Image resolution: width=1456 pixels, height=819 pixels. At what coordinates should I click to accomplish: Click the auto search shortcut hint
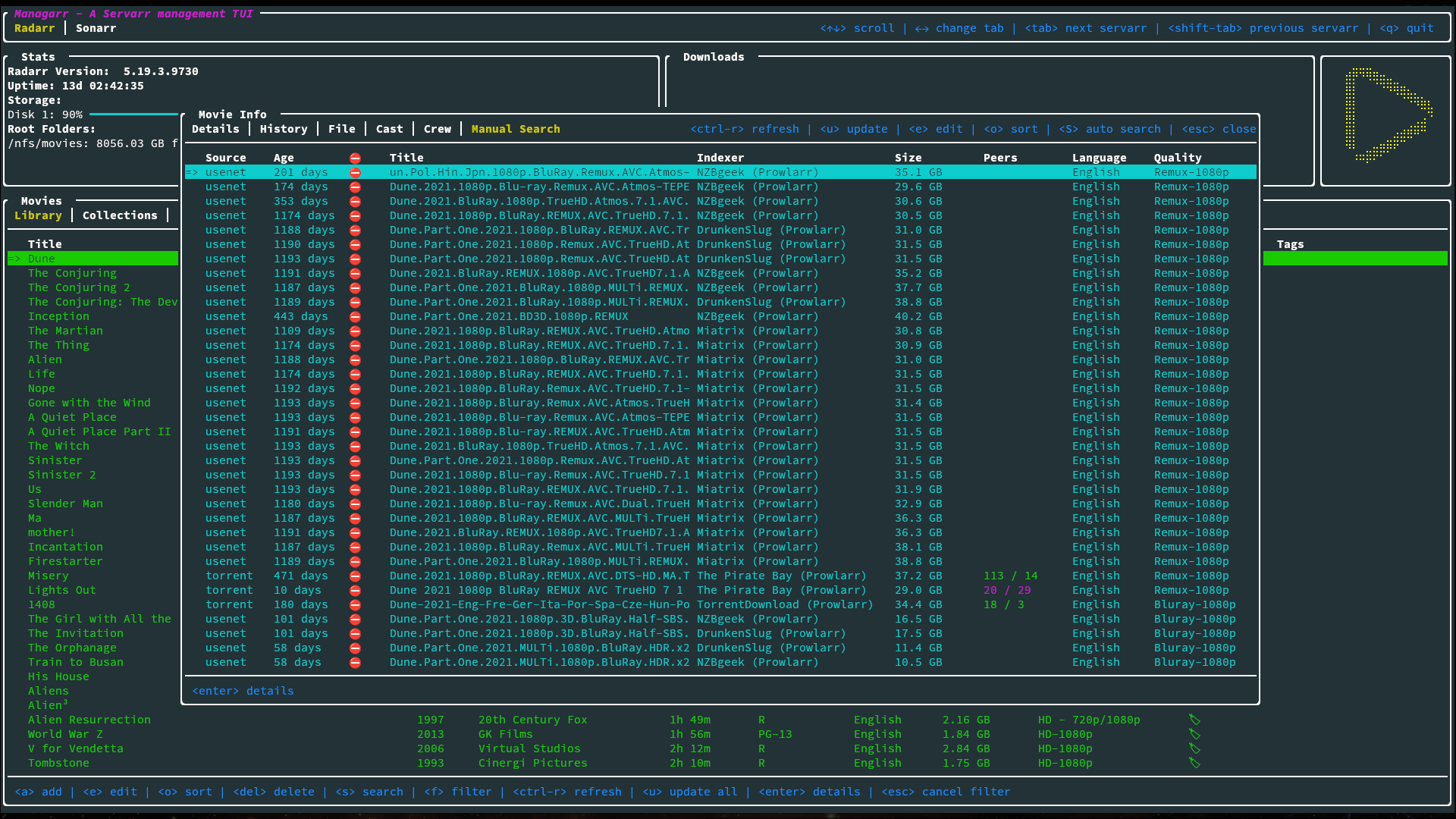pyautogui.click(x=1109, y=129)
